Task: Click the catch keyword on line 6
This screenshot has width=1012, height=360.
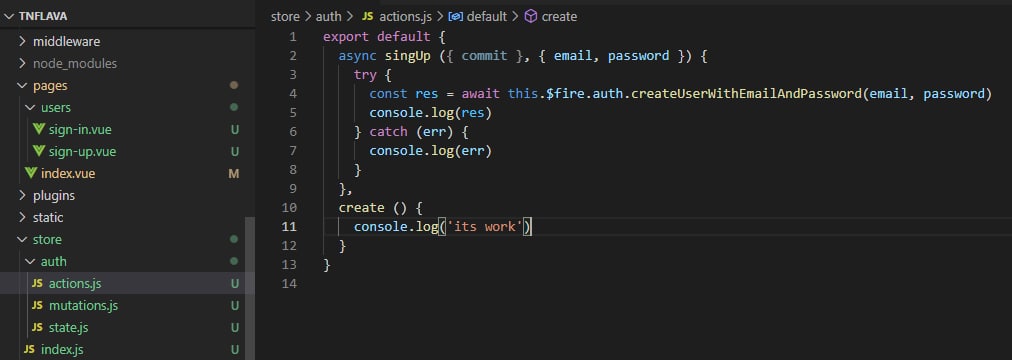Action: click(x=389, y=132)
